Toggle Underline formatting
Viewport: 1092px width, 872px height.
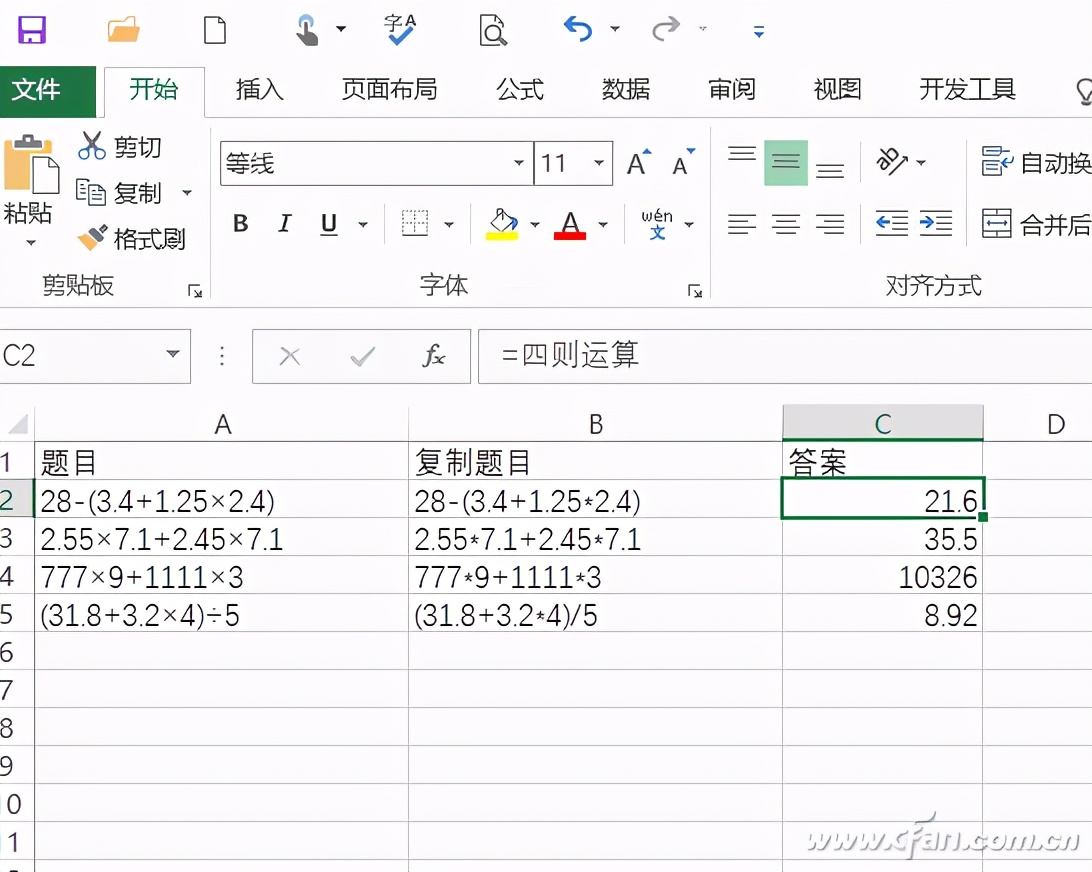[x=329, y=224]
